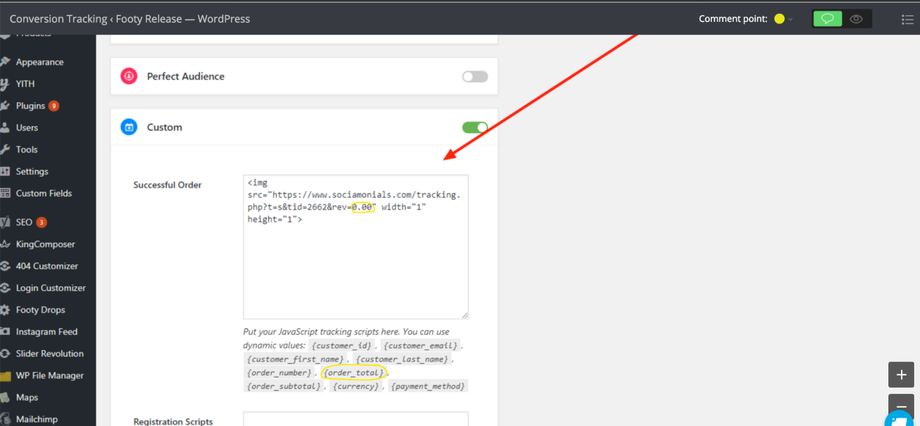Click the 404 Customizer icon
Image resolution: width=920 pixels, height=426 pixels.
(5, 266)
